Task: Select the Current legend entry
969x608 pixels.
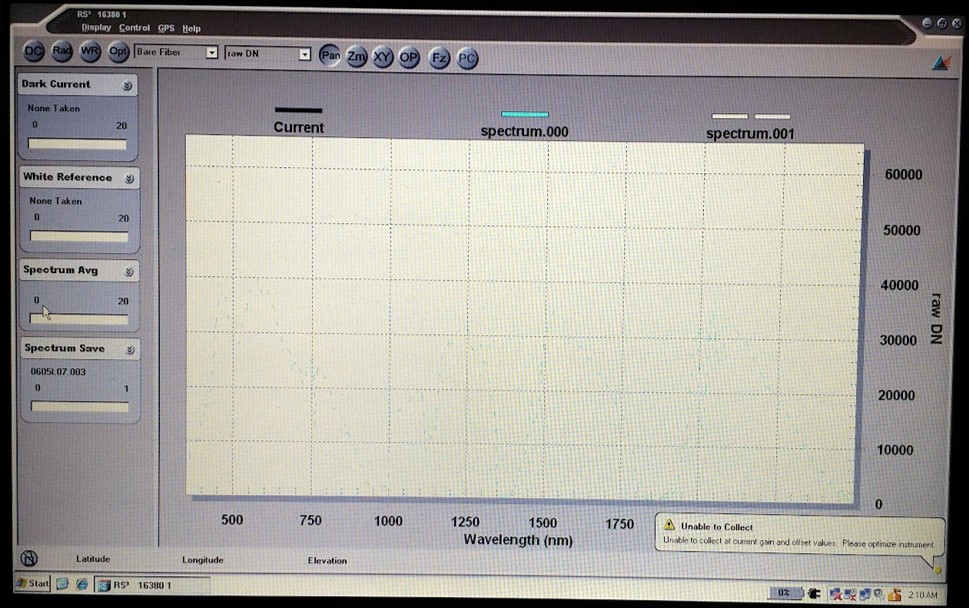Action: coord(298,121)
